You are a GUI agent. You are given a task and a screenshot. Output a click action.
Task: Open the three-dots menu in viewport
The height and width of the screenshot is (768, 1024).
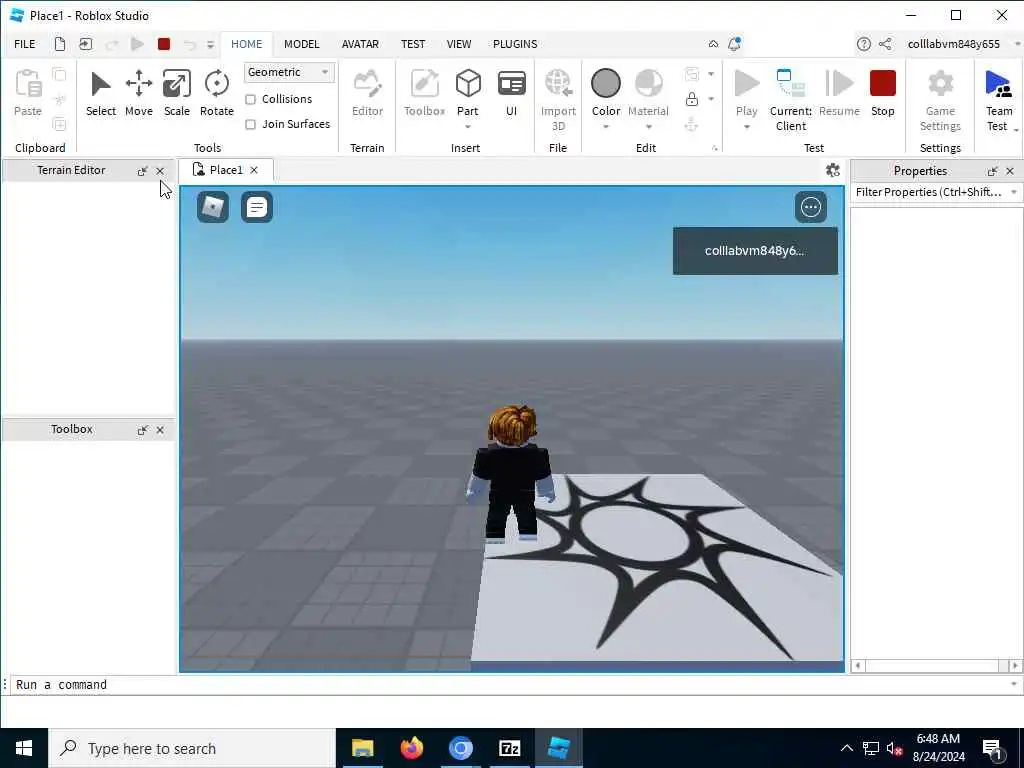click(x=810, y=207)
